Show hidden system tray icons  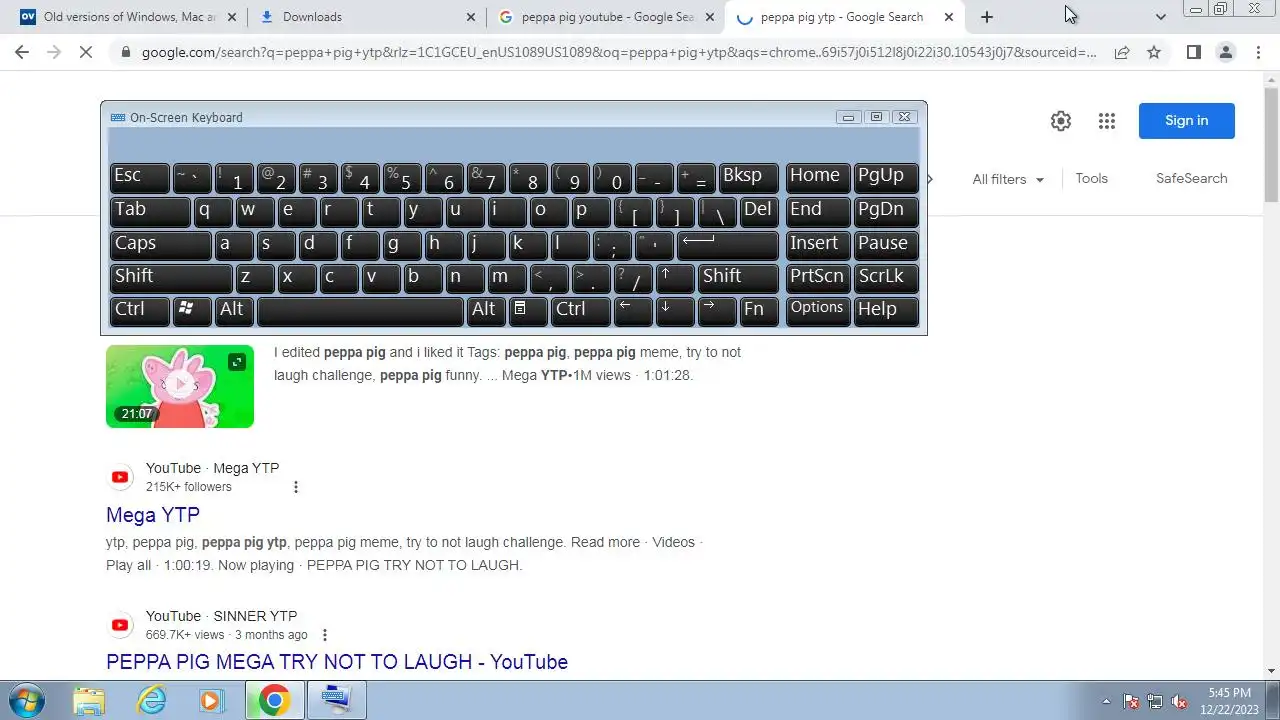point(1106,701)
